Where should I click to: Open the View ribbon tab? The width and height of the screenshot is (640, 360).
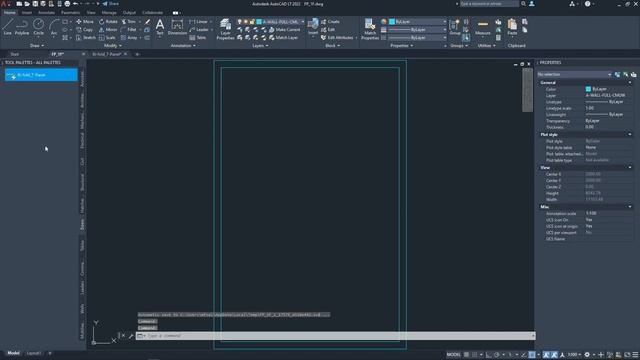click(91, 13)
